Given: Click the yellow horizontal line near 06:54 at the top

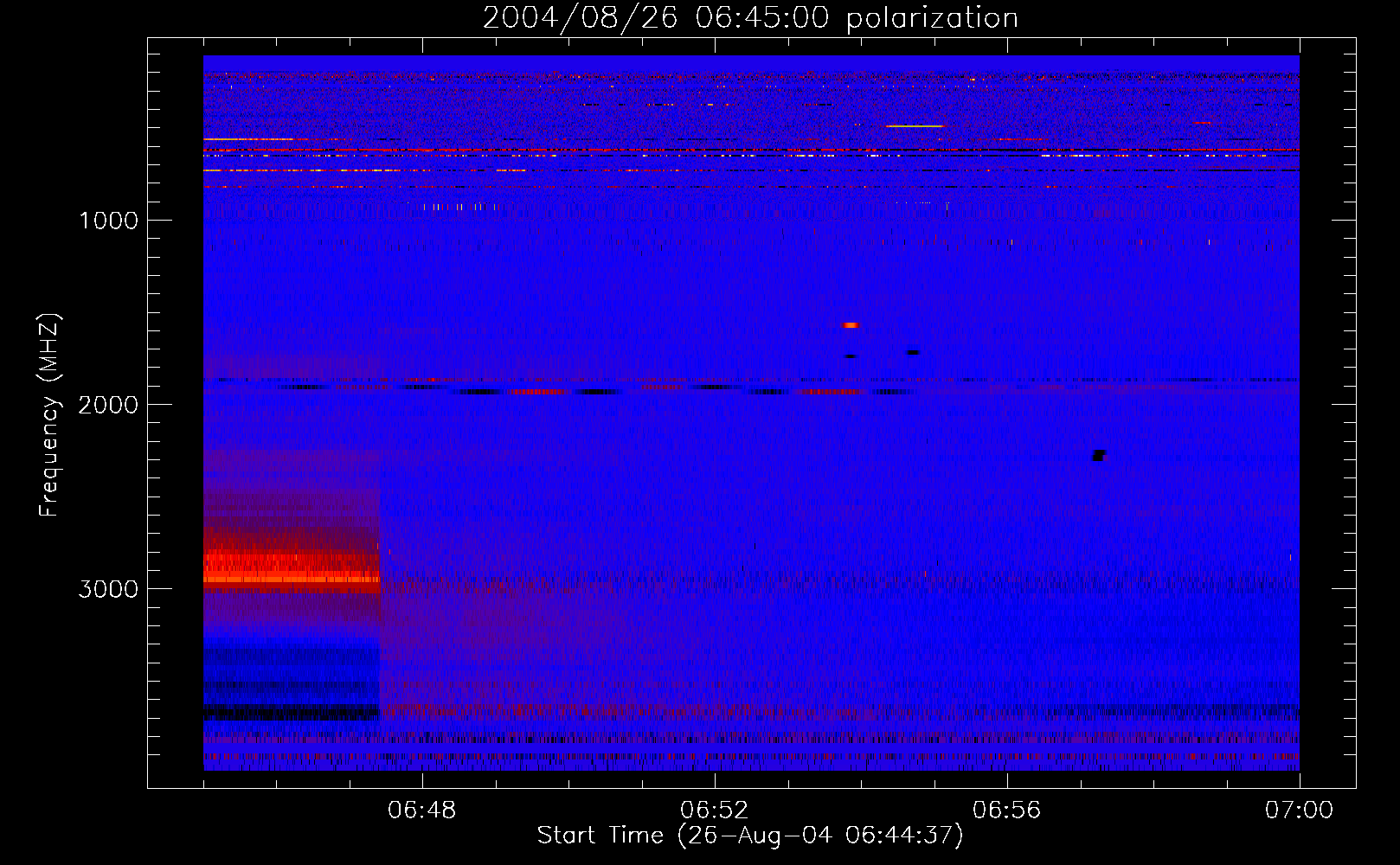Looking at the screenshot, I should pos(914,126).
